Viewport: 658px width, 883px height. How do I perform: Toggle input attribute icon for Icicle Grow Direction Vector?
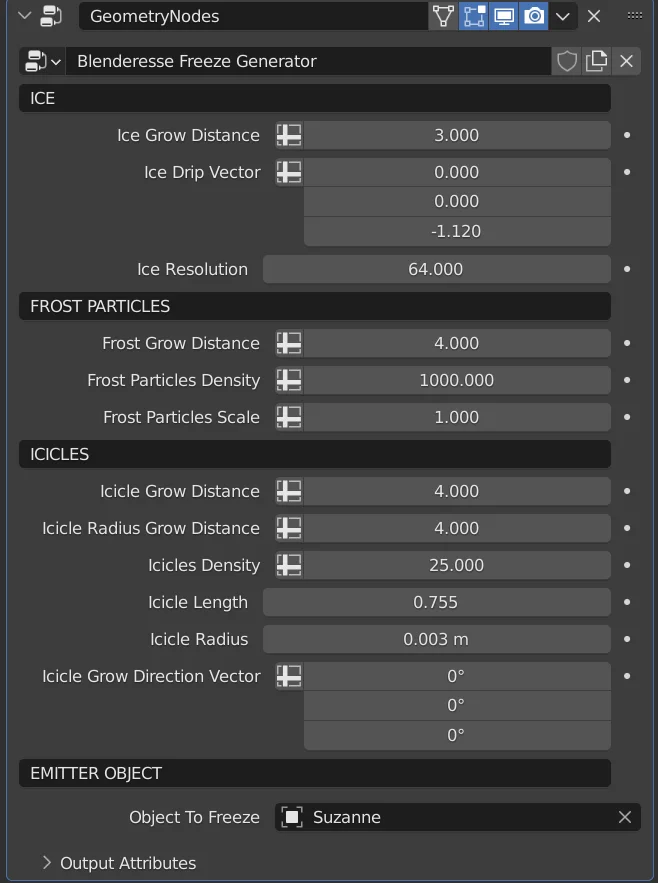[x=288, y=676]
